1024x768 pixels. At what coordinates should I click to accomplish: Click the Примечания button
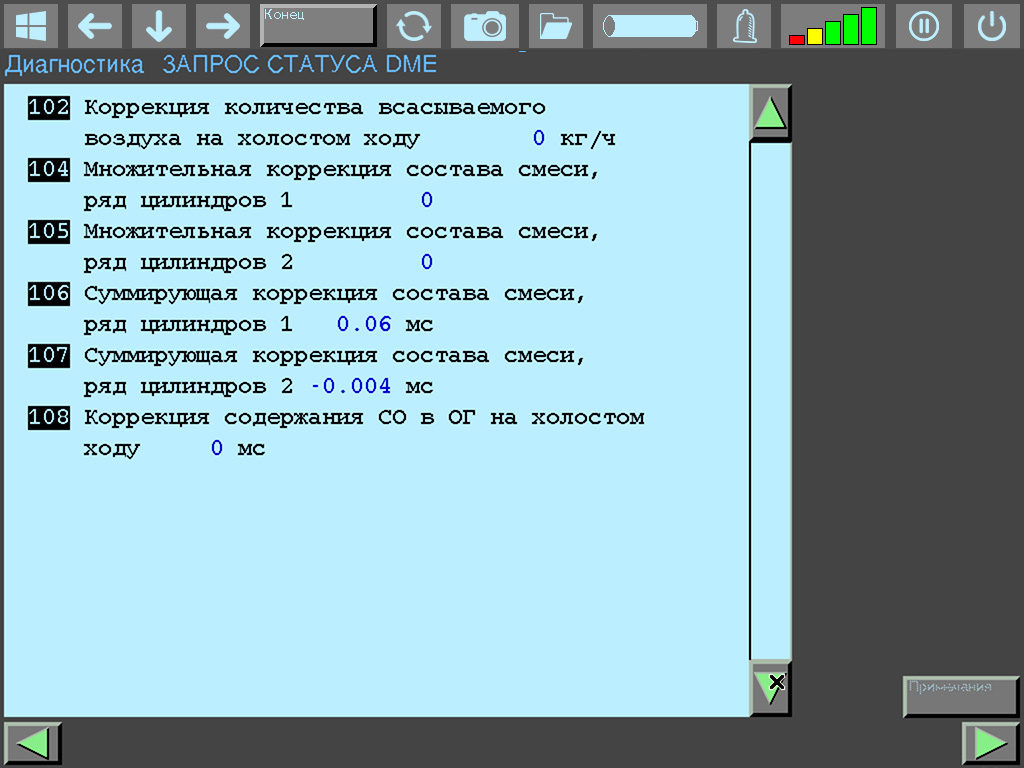coord(960,696)
